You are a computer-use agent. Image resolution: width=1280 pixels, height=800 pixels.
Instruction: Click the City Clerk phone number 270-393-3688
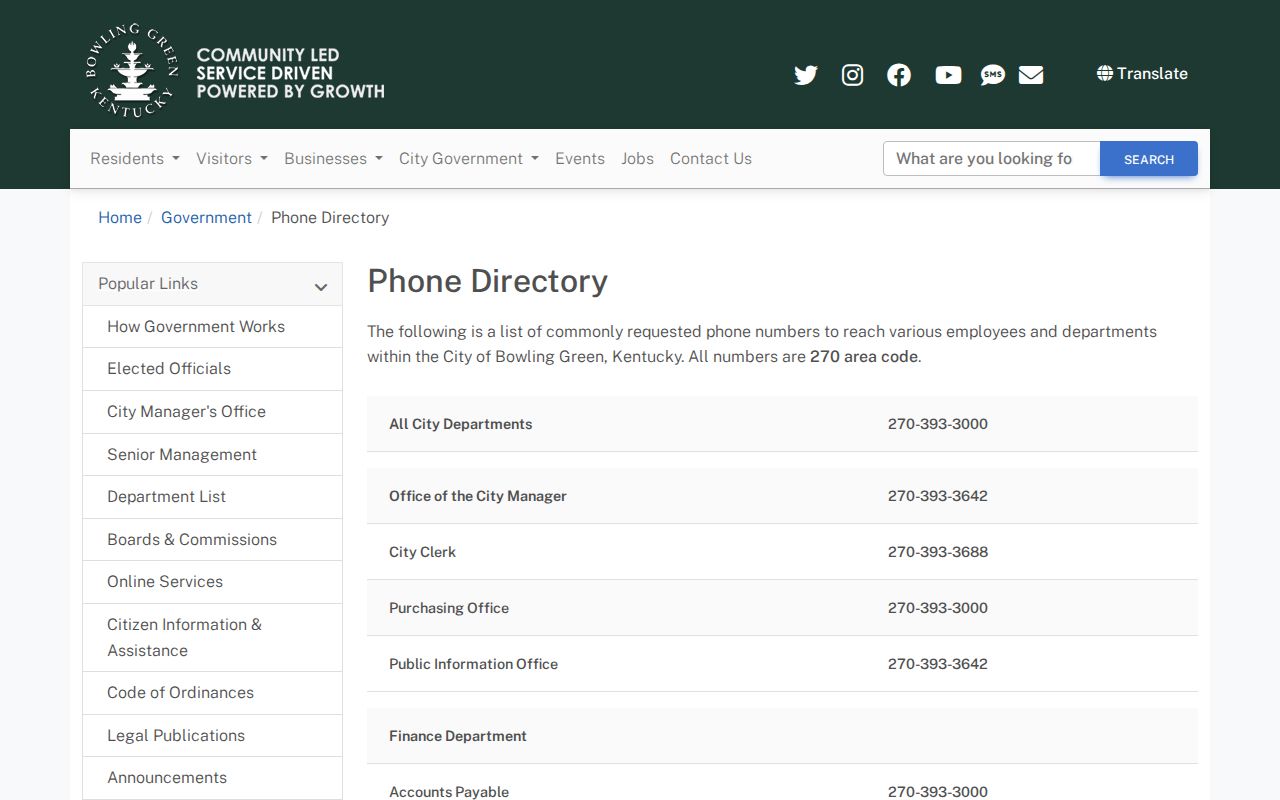(x=938, y=552)
